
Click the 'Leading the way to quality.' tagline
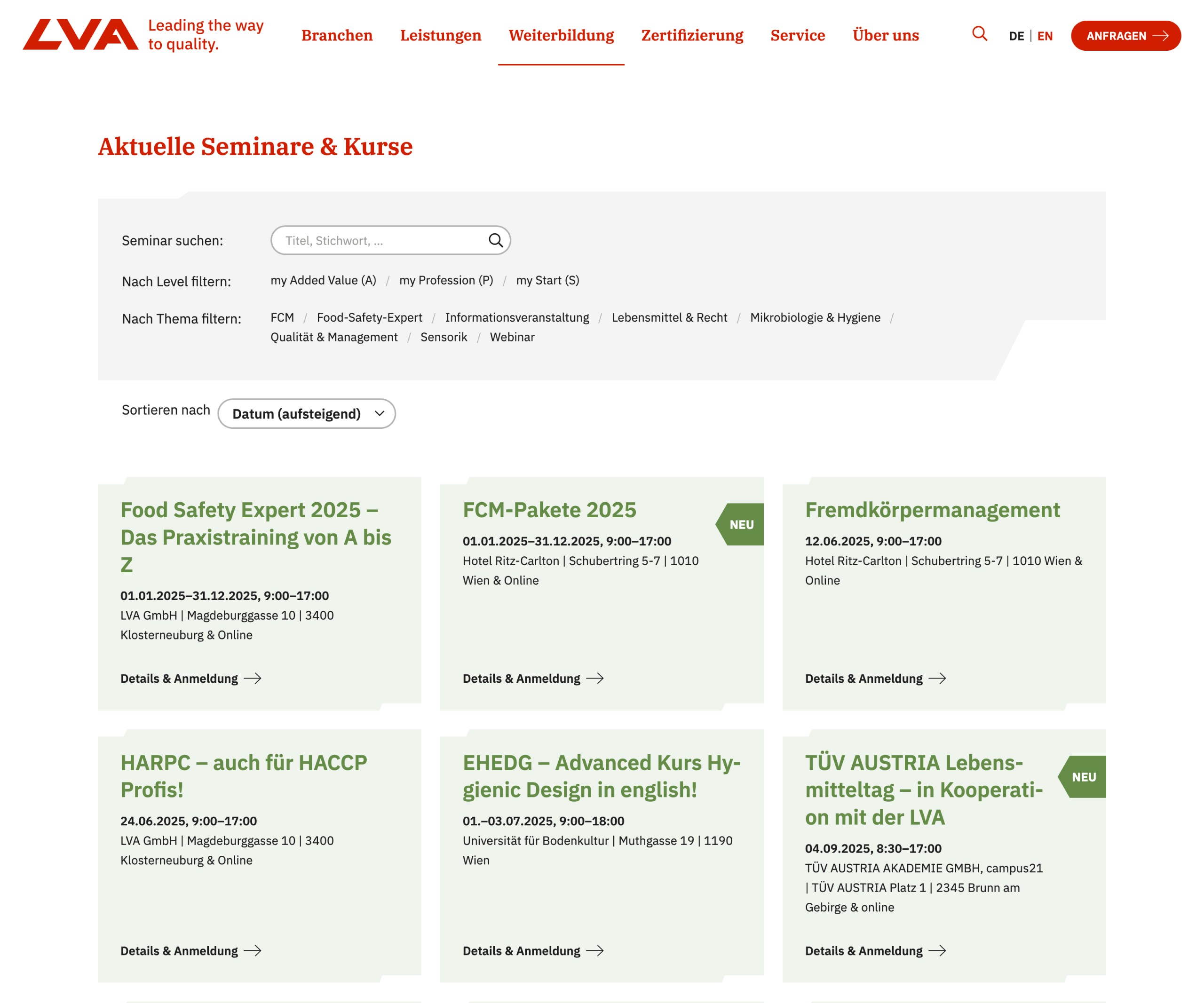(206, 34)
